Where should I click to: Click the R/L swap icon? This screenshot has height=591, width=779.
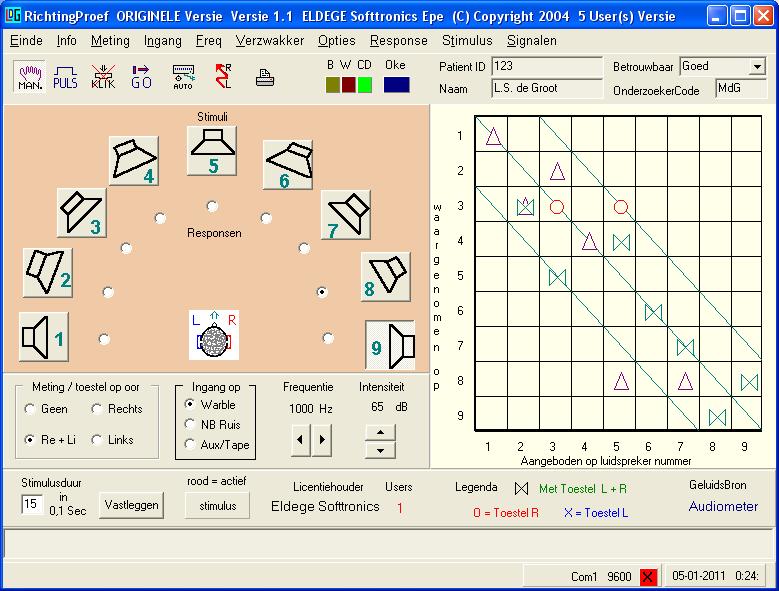tap(223, 77)
